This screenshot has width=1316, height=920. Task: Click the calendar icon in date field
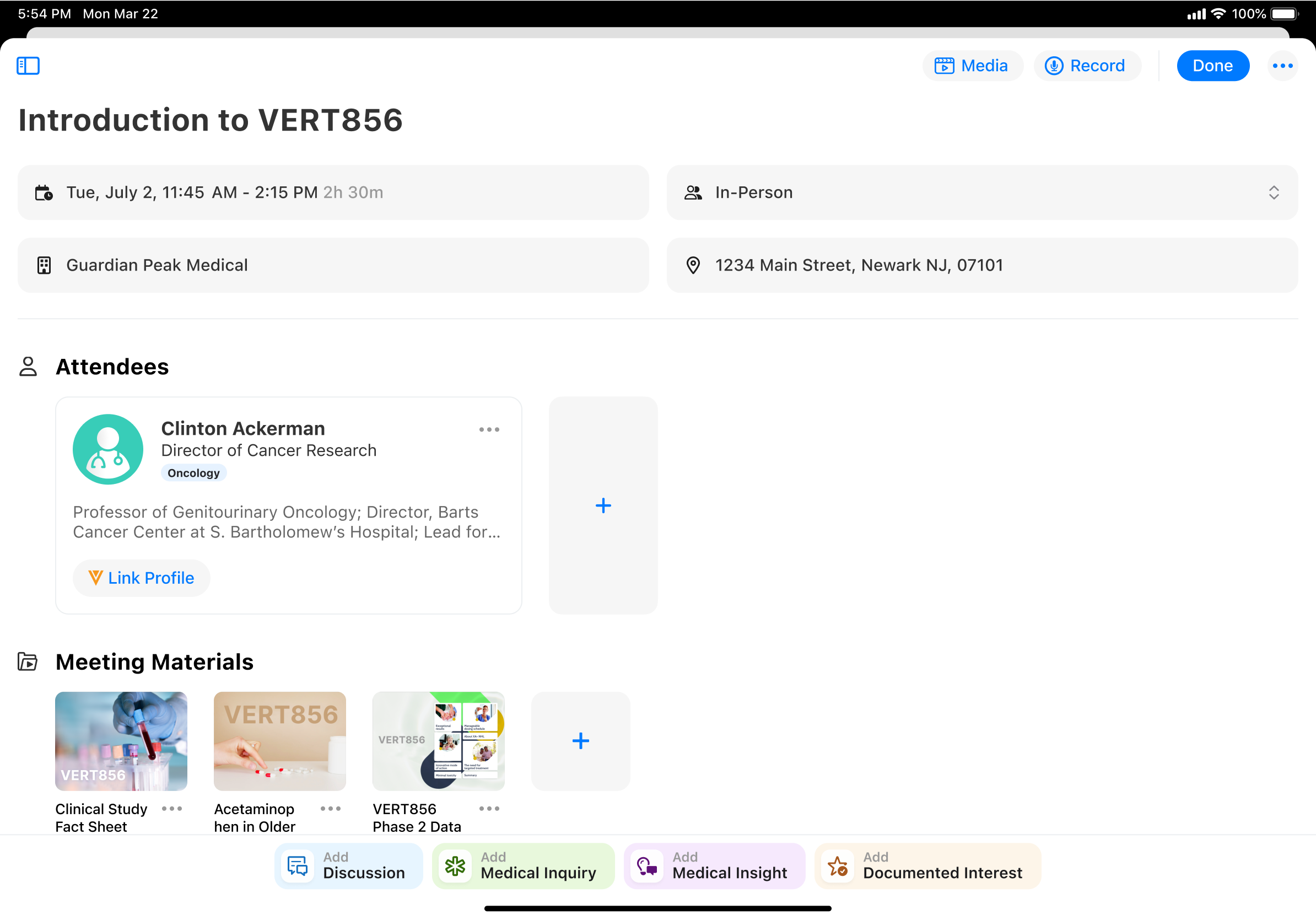click(x=44, y=192)
